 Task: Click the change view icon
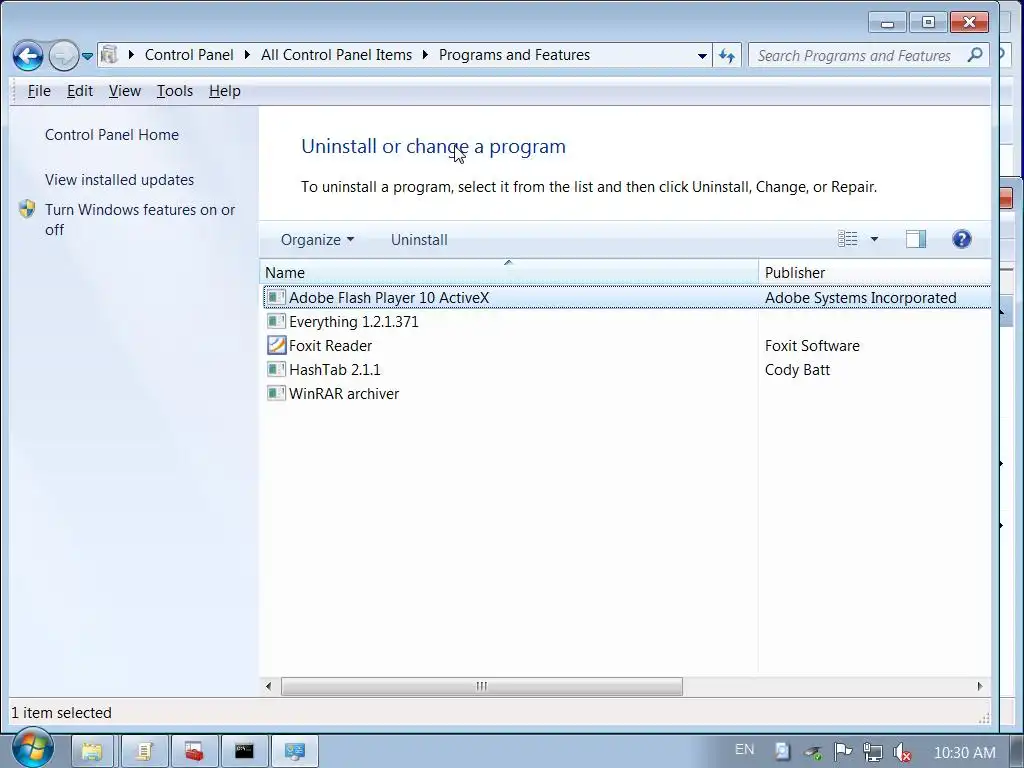[x=848, y=239]
